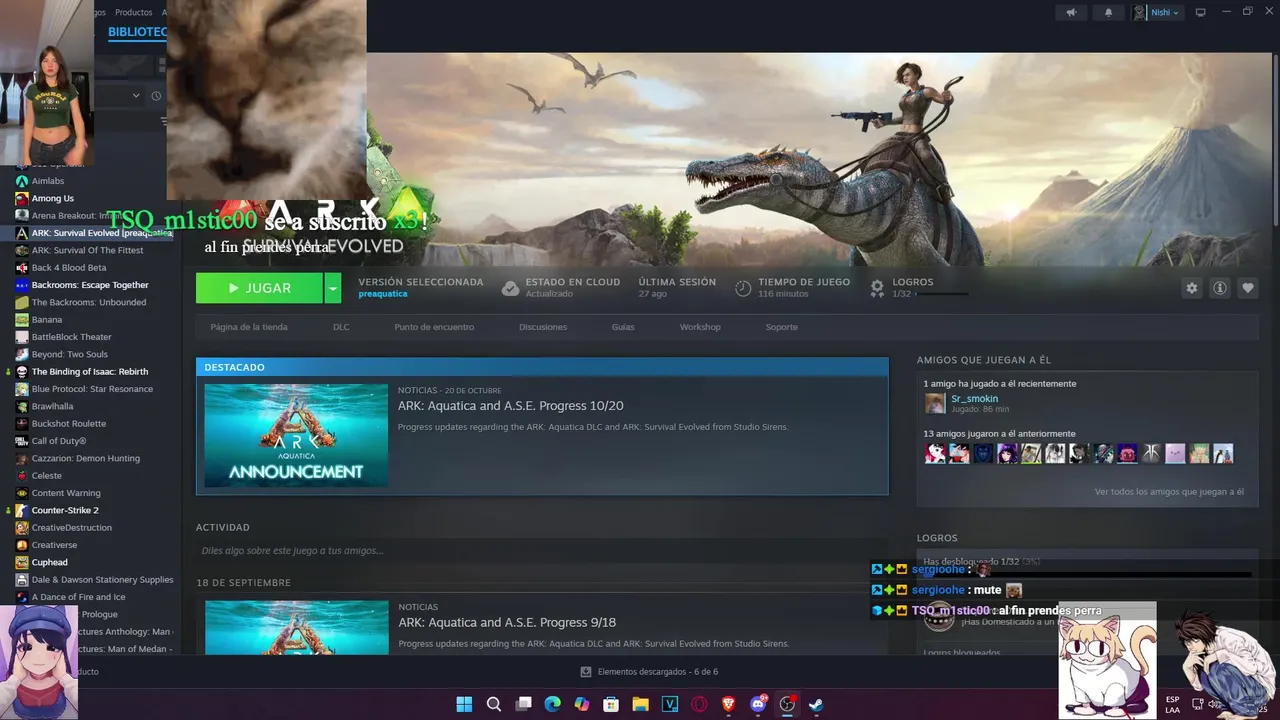This screenshot has width=1280, height=720.
Task: Select Blue Protocol: Star Resonance entry
Action: click(92, 389)
